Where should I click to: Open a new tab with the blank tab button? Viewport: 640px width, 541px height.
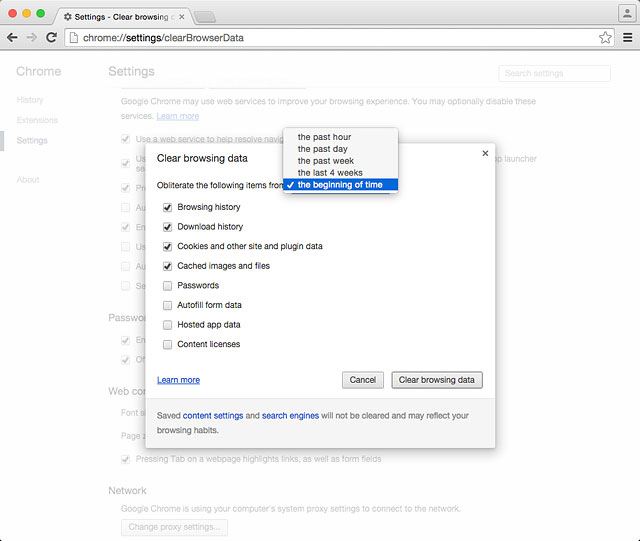(x=205, y=17)
